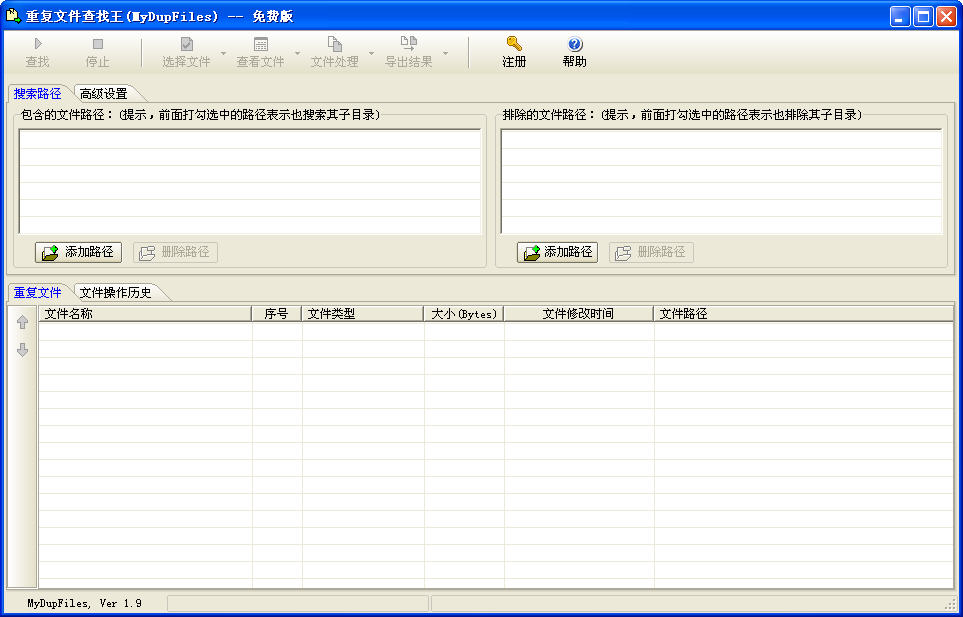963x617 pixels.
Task: Click the application icon in title bar
Action: coord(14,16)
